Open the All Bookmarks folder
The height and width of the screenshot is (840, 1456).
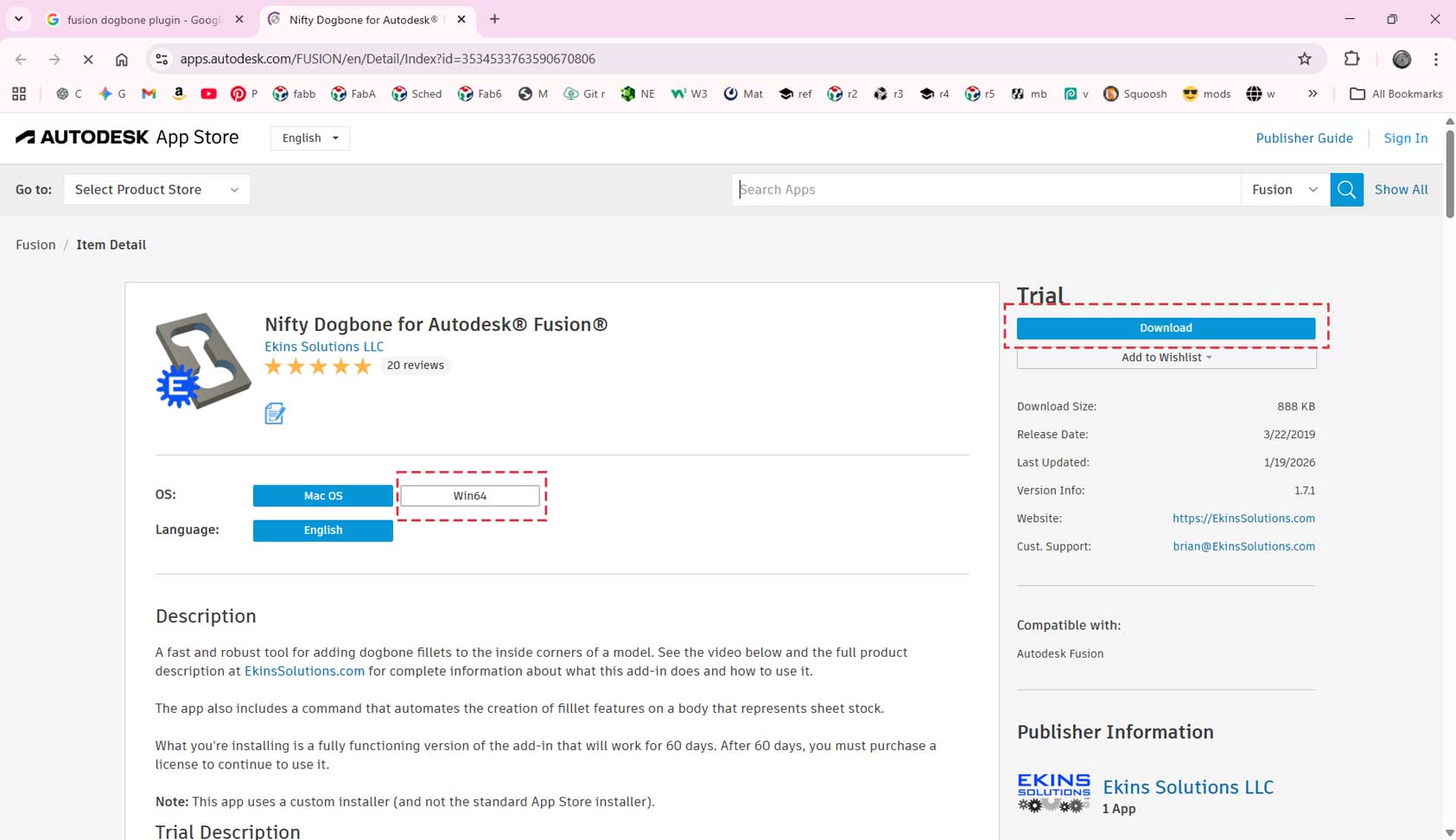(x=1396, y=93)
